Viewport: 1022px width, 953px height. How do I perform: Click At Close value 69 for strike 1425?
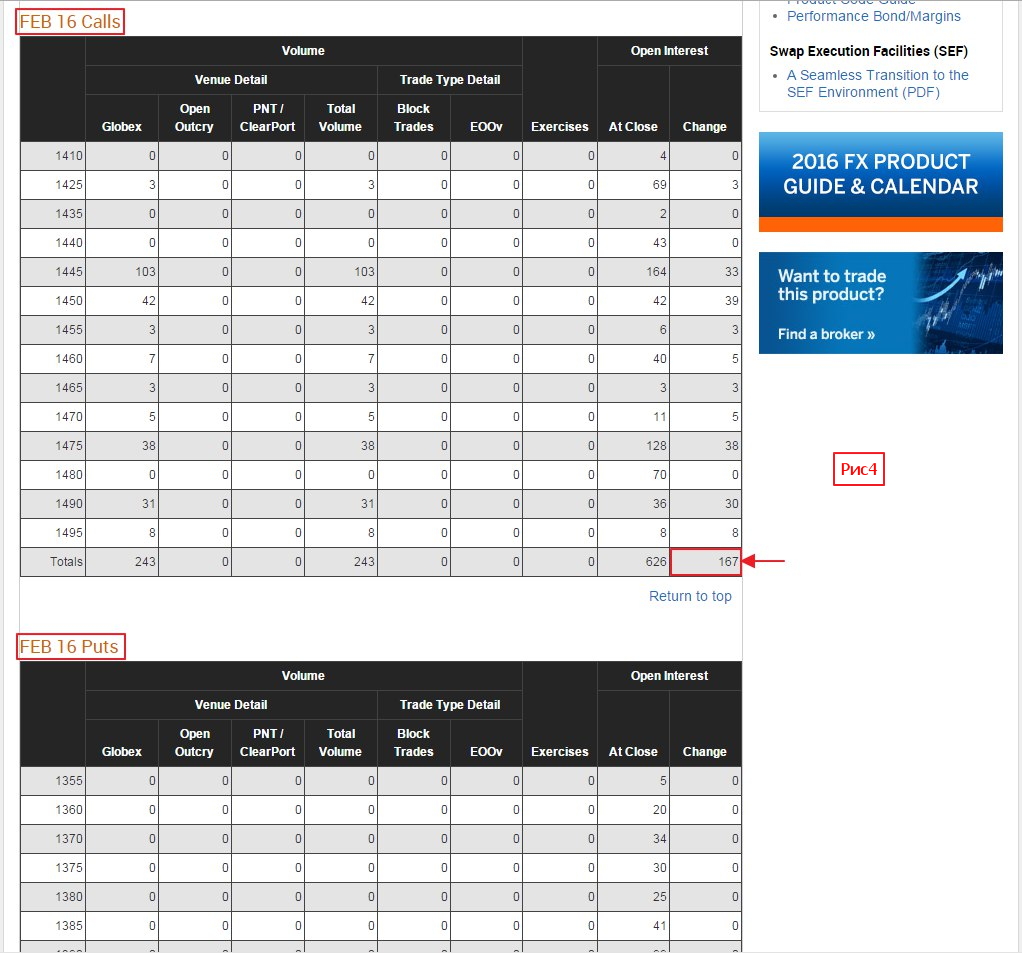[x=660, y=184]
